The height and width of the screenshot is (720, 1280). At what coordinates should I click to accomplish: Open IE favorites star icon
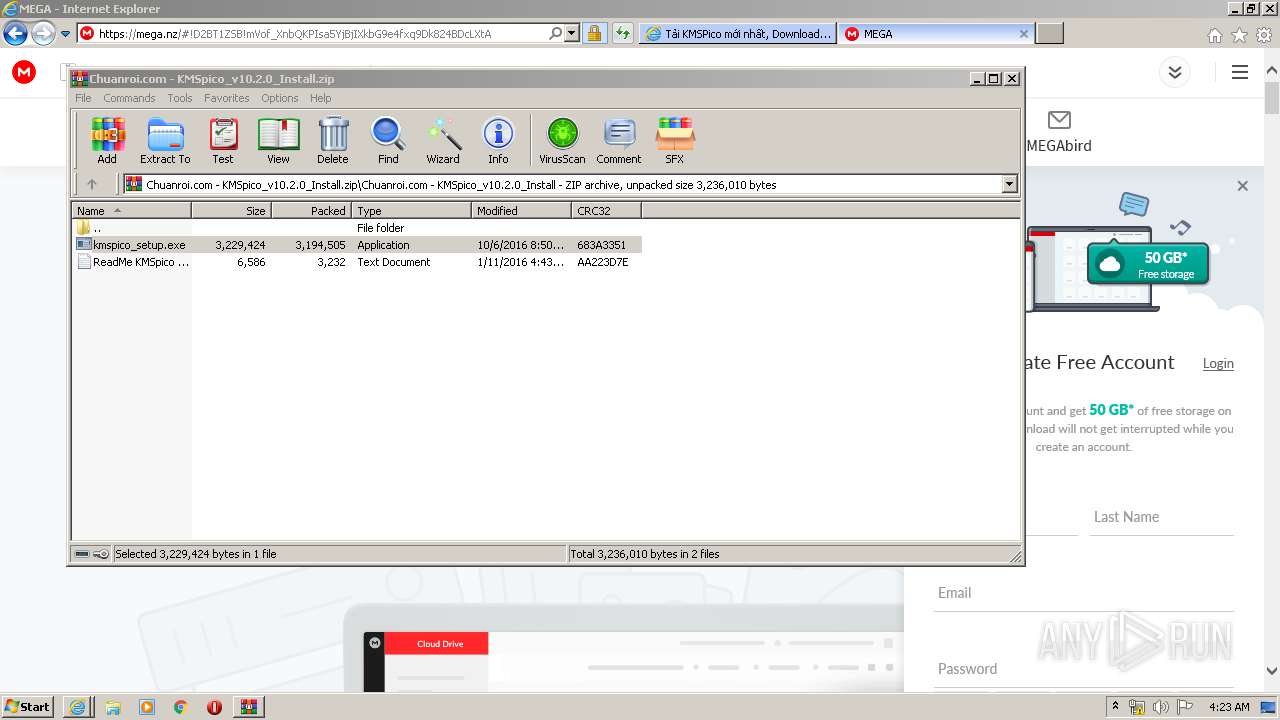(1239, 35)
